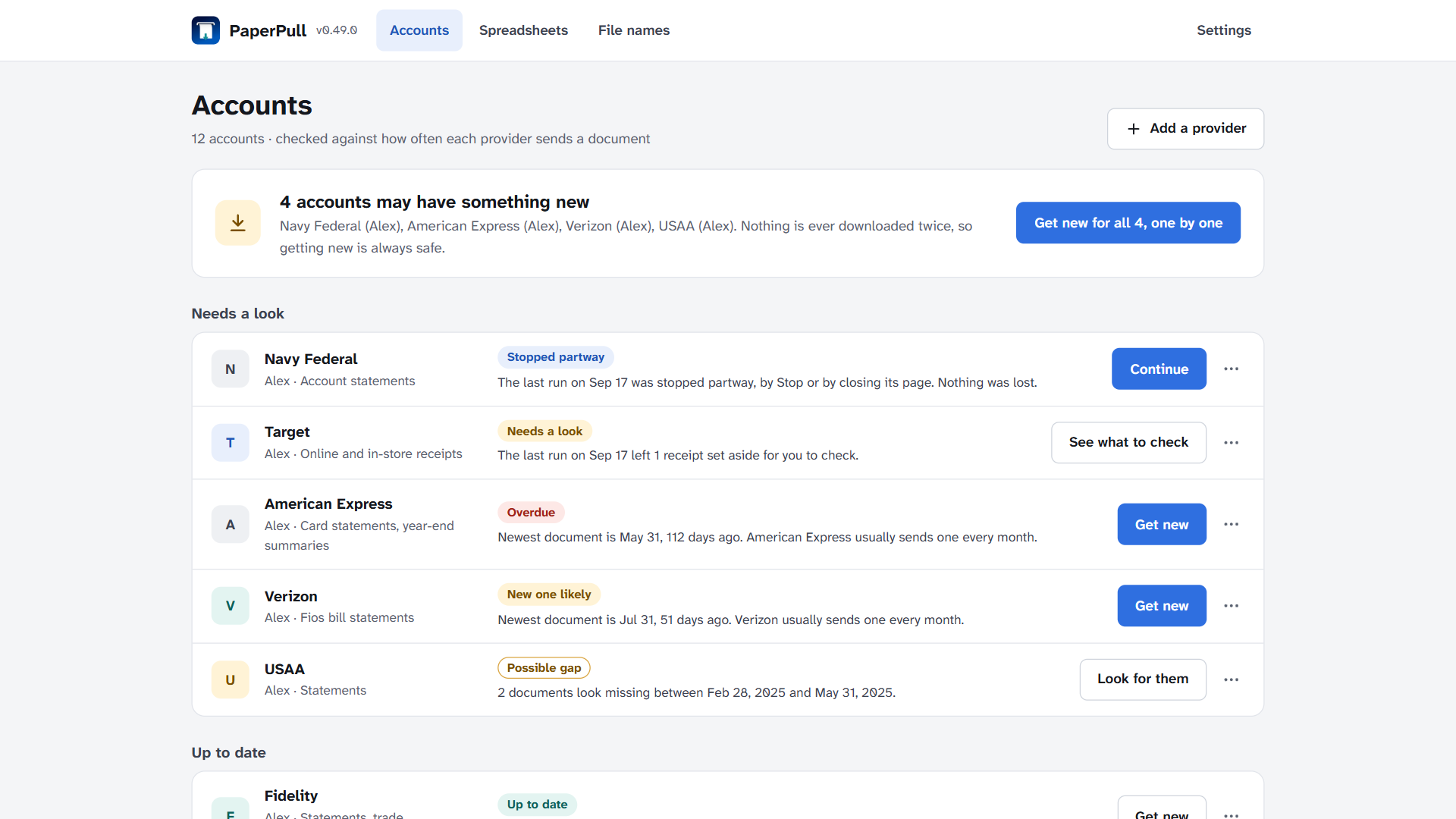Get new documents for American Express
The width and height of the screenshot is (1456, 819).
click(x=1162, y=525)
